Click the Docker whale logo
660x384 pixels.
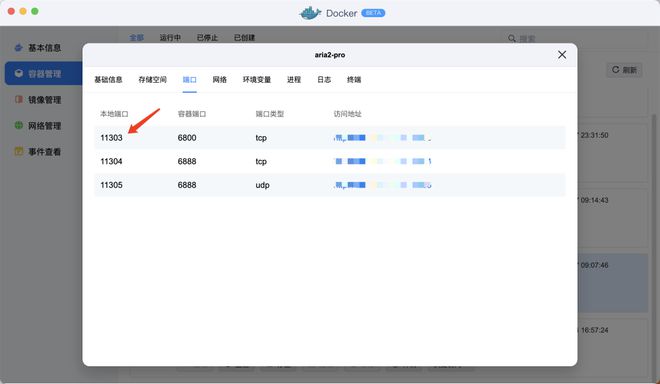(x=310, y=13)
